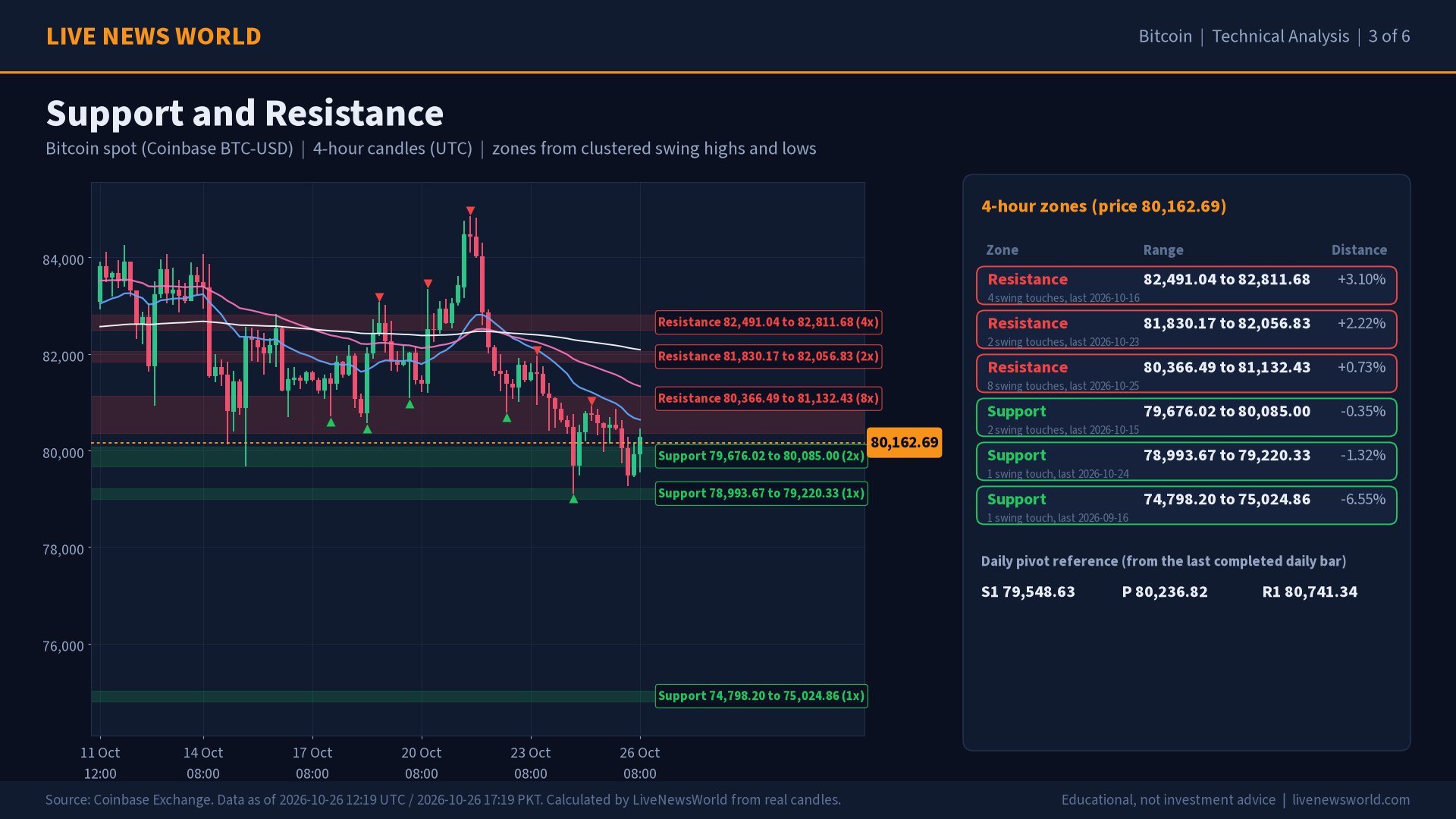The image size is (1456, 819).
Task: Click the pivot value 'S1 79,548.63'
Action: click(1028, 592)
